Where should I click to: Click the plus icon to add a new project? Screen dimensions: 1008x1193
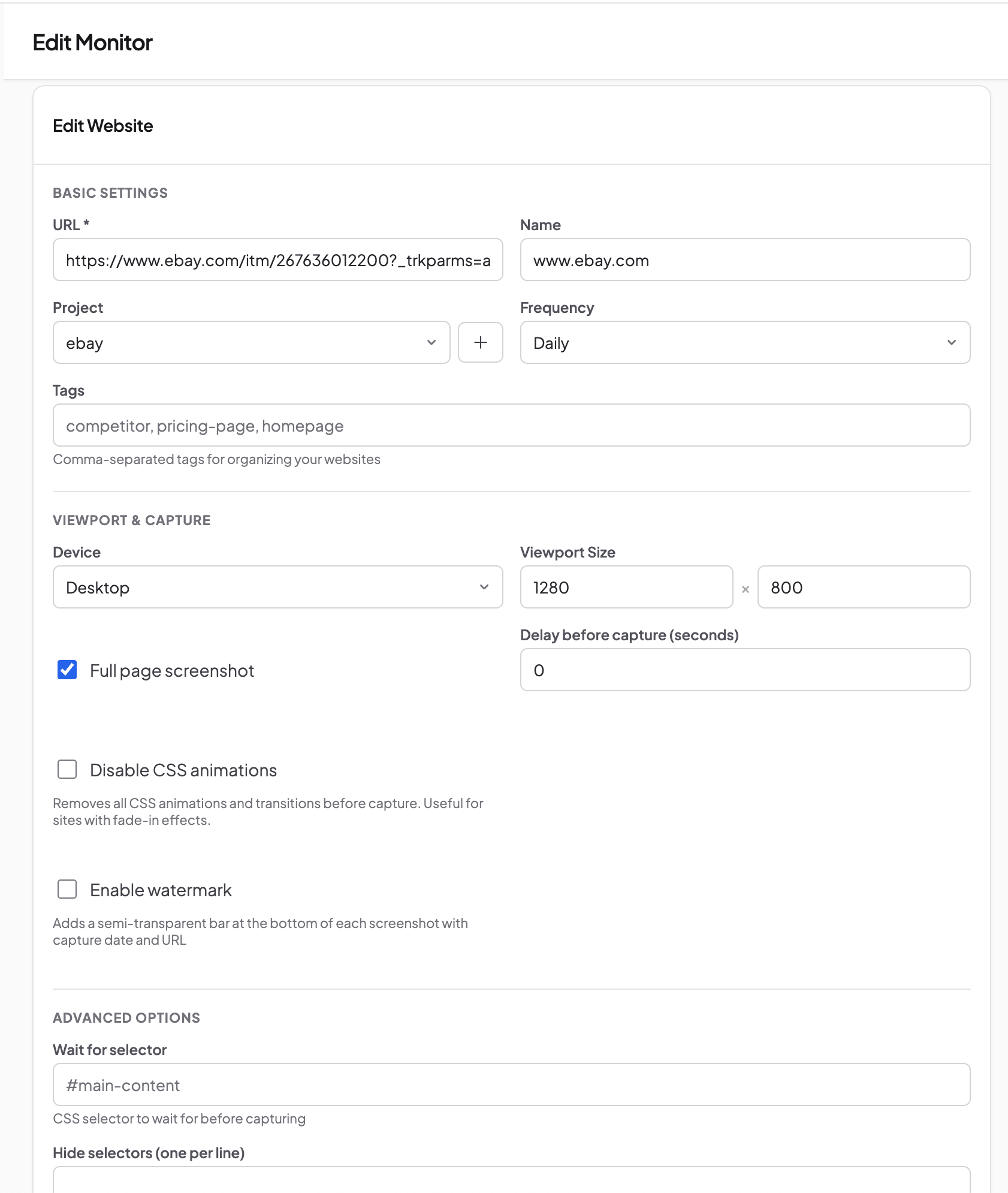pyautogui.click(x=481, y=342)
